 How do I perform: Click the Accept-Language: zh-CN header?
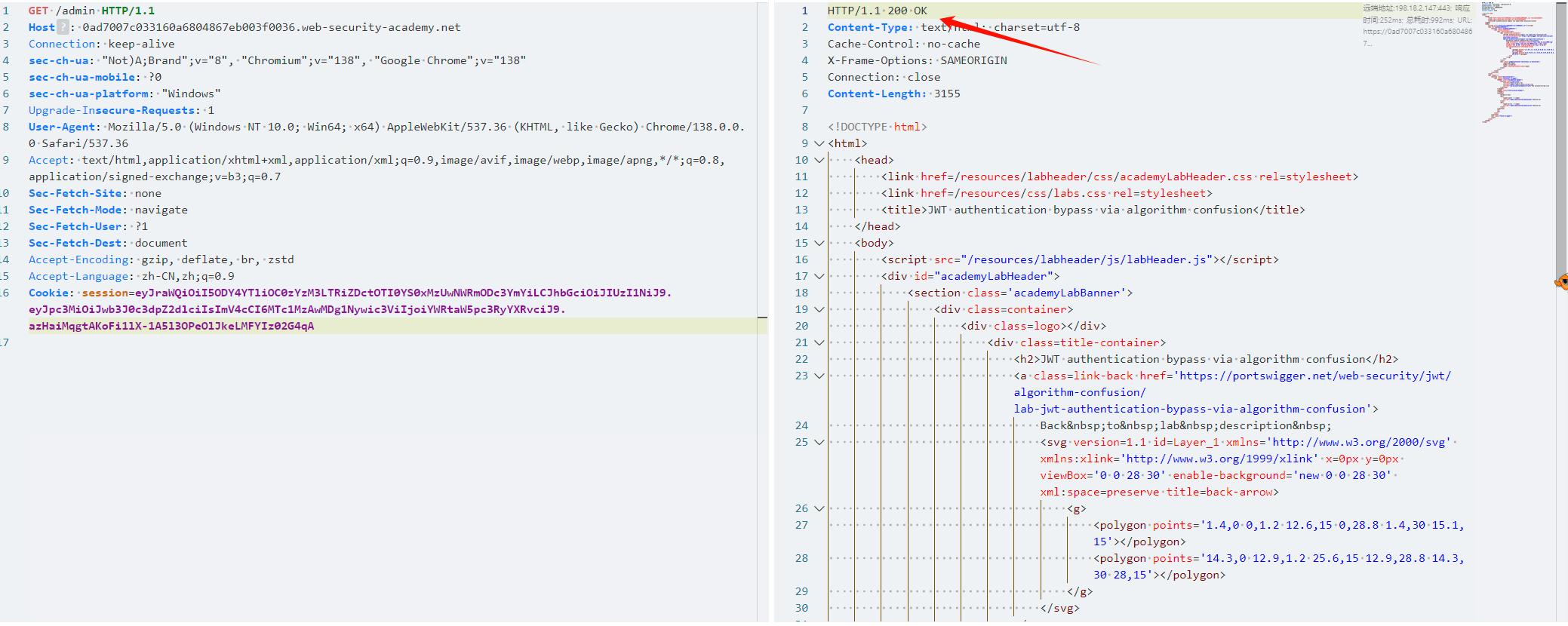click(131, 276)
